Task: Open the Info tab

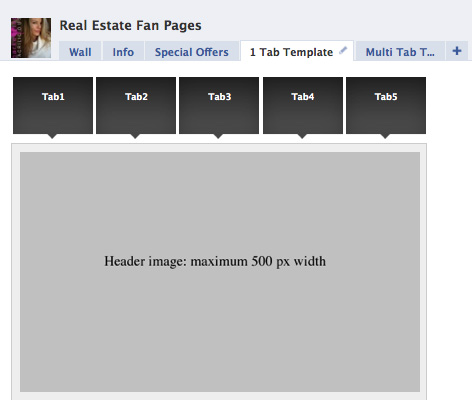Action: [123, 51]
